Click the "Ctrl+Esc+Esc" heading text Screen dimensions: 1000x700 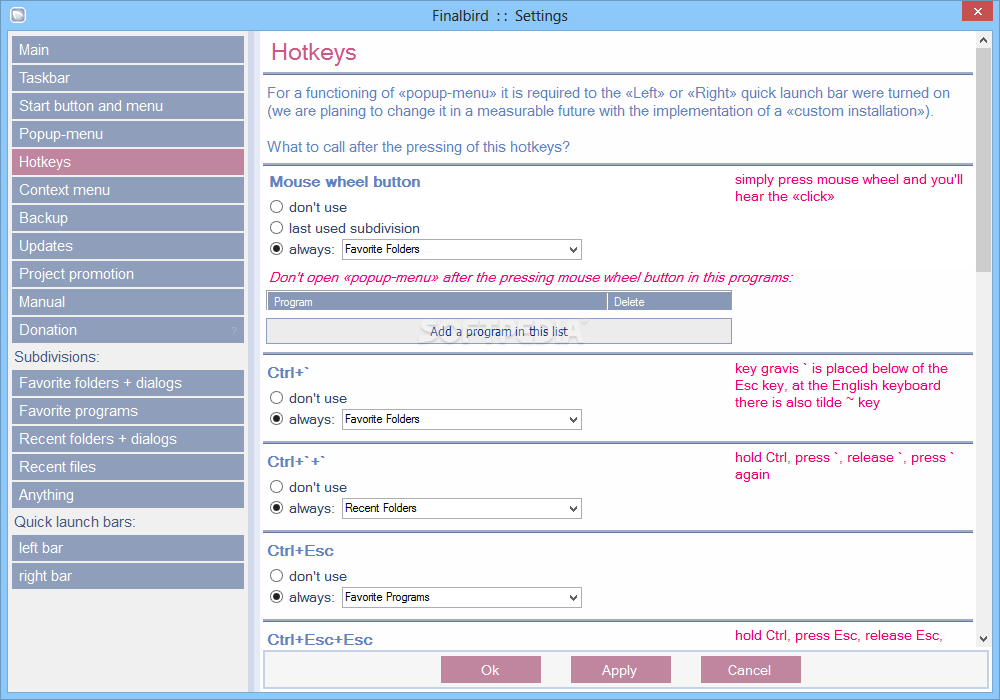320,640
